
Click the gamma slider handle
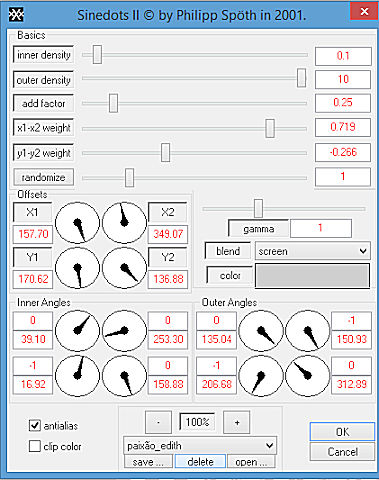[258, 209]
